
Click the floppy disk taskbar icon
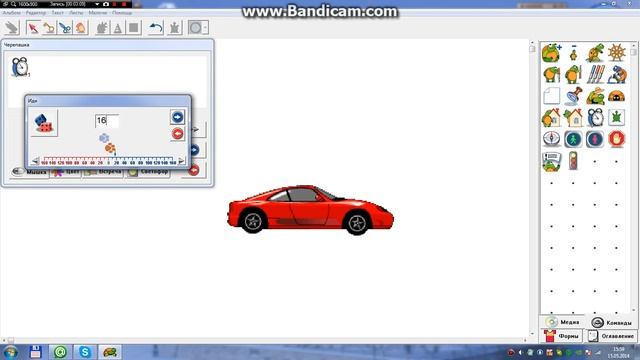point(35,352)
